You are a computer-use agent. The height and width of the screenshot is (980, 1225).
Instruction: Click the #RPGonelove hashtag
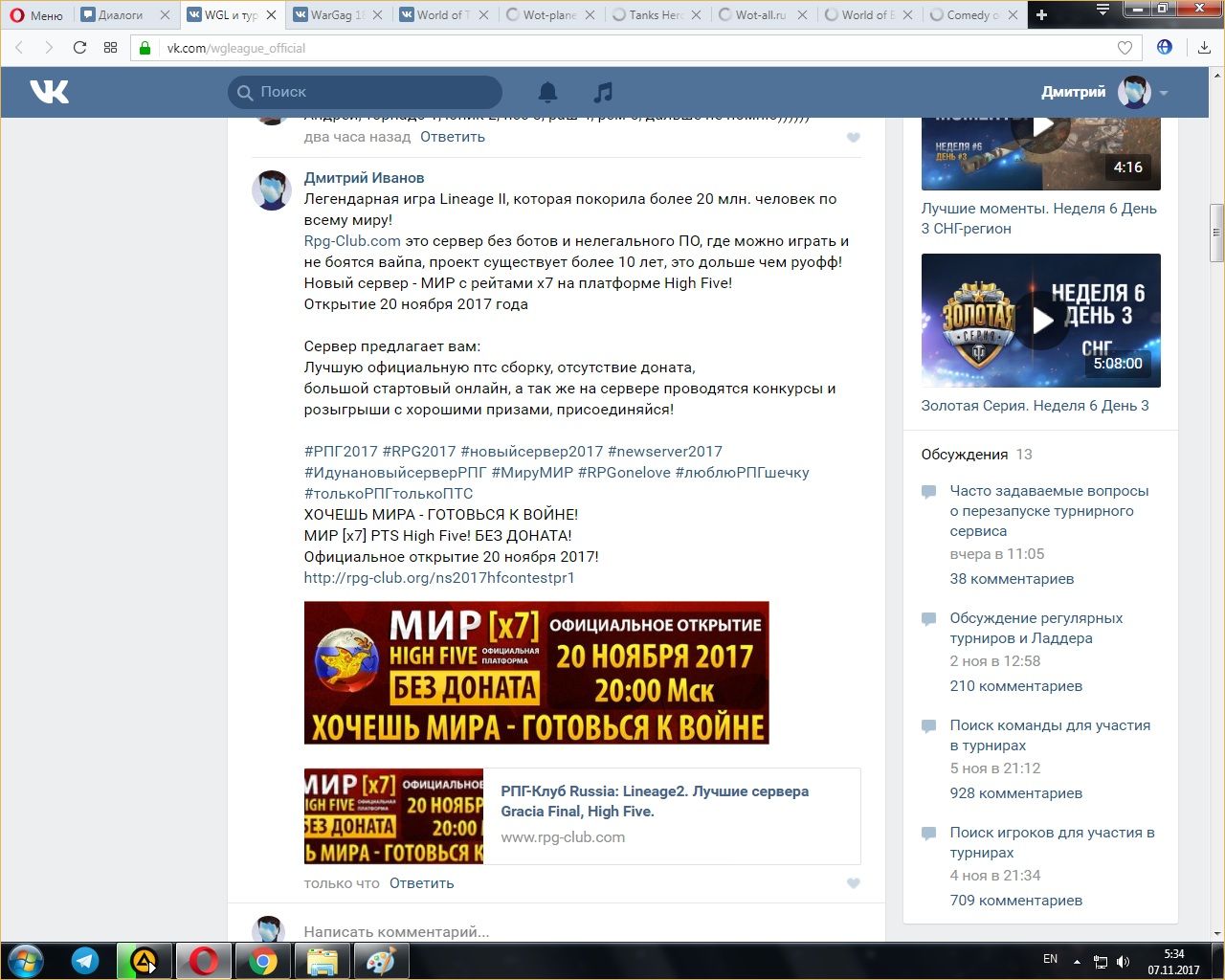click(624, 473)
